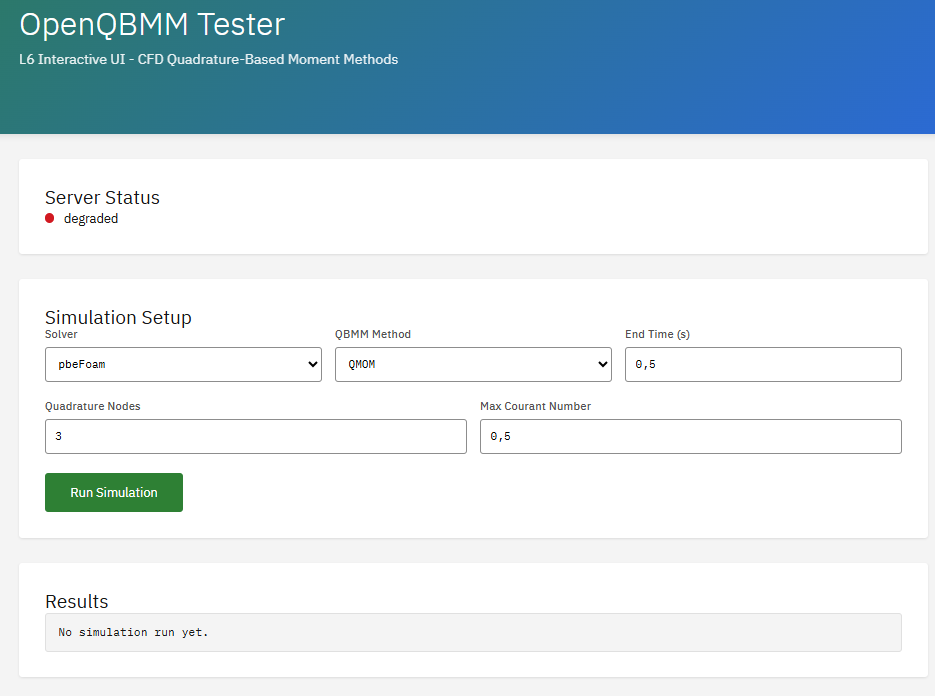Select the End Time input field
Viewport: 935px width, 696px height.
tap(763, 364)
